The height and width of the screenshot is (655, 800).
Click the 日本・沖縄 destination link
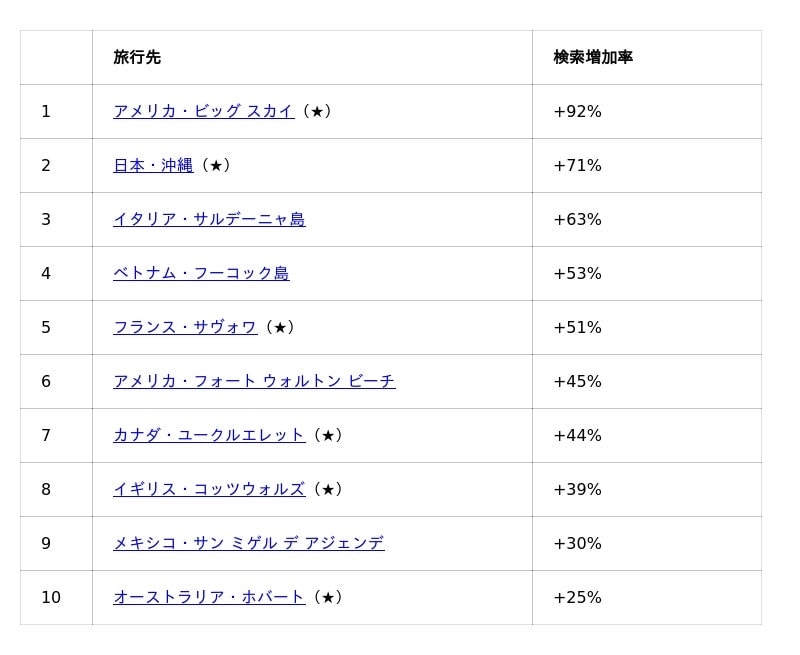pyautogui.click(x=153, y=166)
